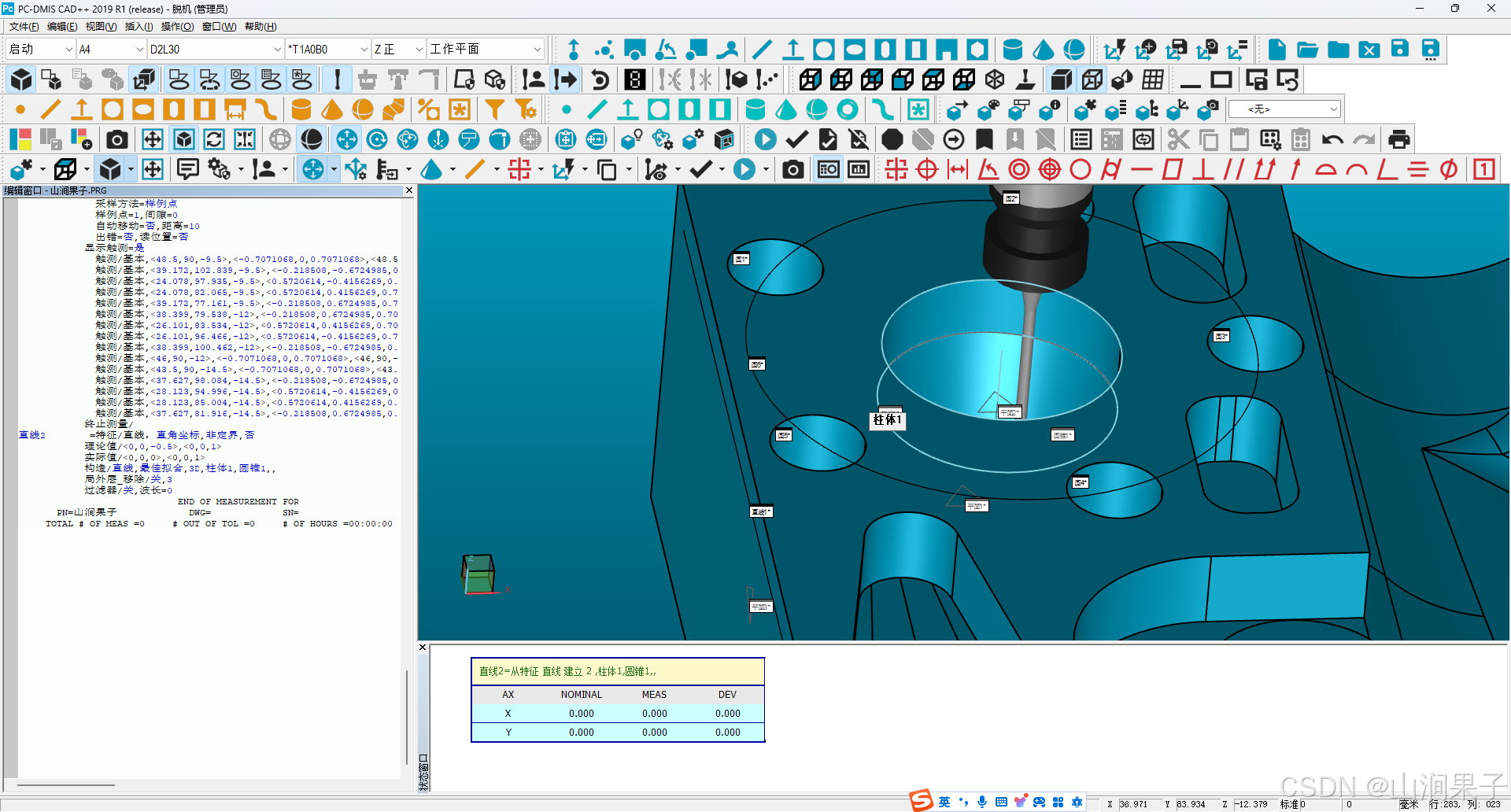Click the Save diskette icon

[1400, 50]
